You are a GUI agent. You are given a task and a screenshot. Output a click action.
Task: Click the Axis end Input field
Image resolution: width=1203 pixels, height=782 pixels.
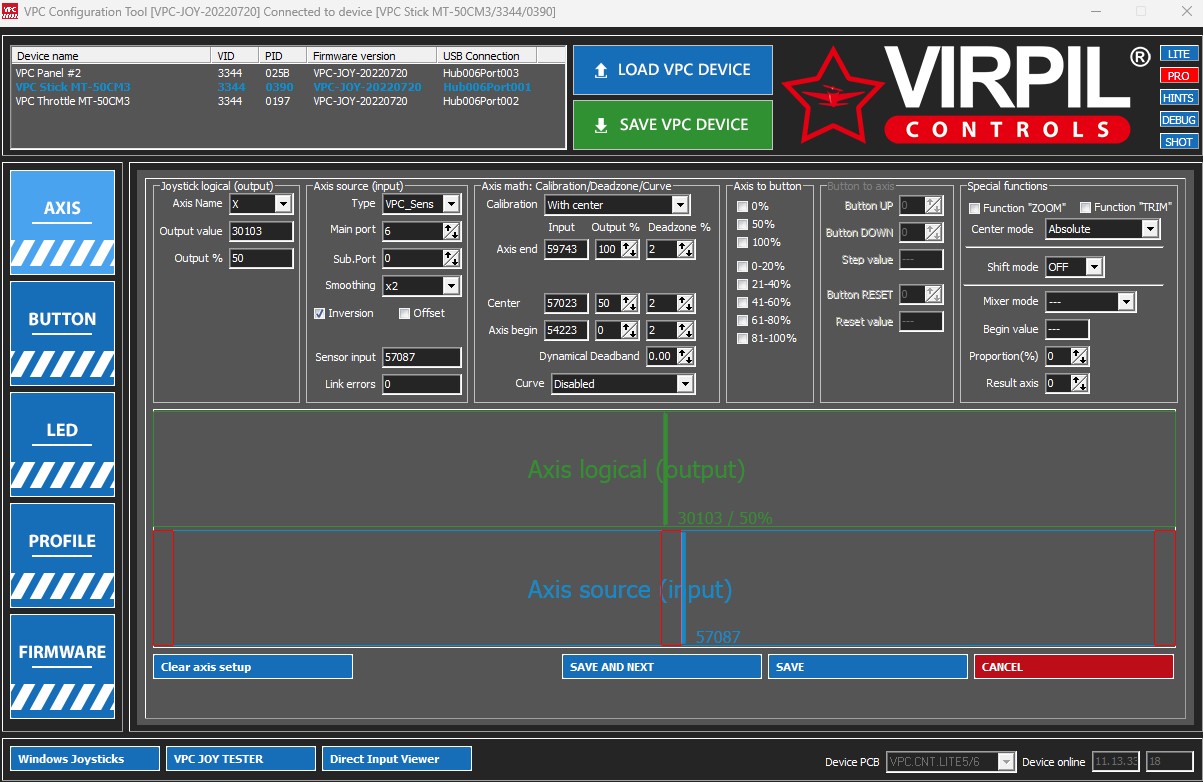coord(566,250)
